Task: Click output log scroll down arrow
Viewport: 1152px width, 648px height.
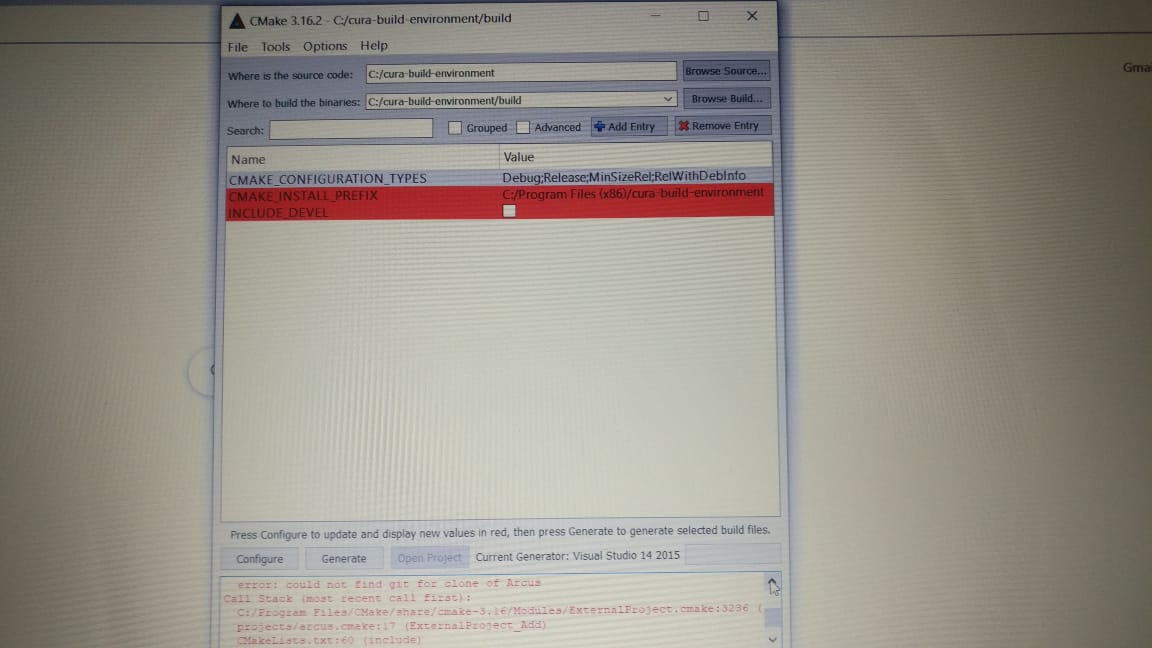Action: (772, 640)
